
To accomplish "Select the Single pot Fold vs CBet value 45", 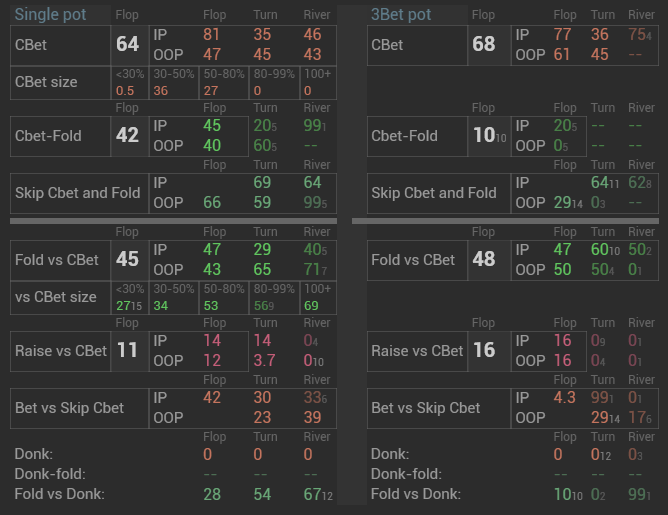I will pos(128,260).
